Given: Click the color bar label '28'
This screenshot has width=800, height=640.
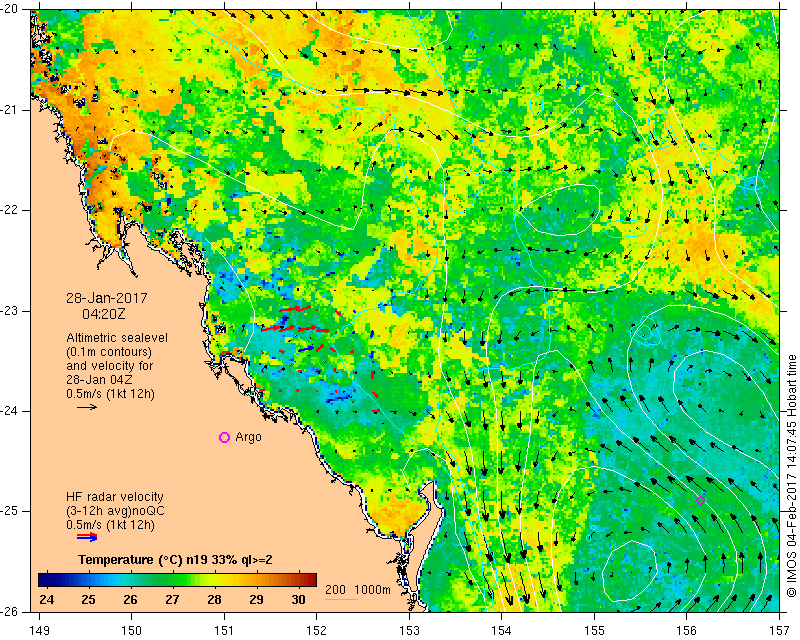Looking at the screenshot, I should (214, 599).
